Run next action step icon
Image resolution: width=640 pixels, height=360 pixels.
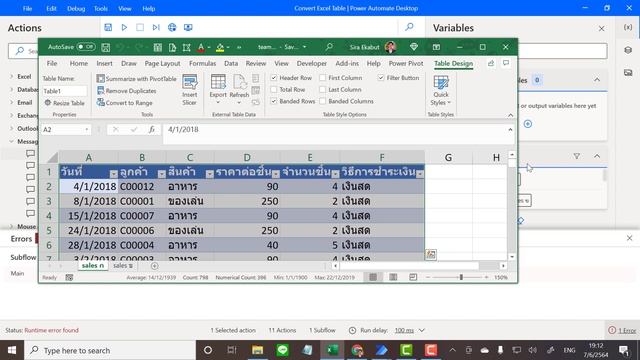pyautogui.click(x=156, y=27)
